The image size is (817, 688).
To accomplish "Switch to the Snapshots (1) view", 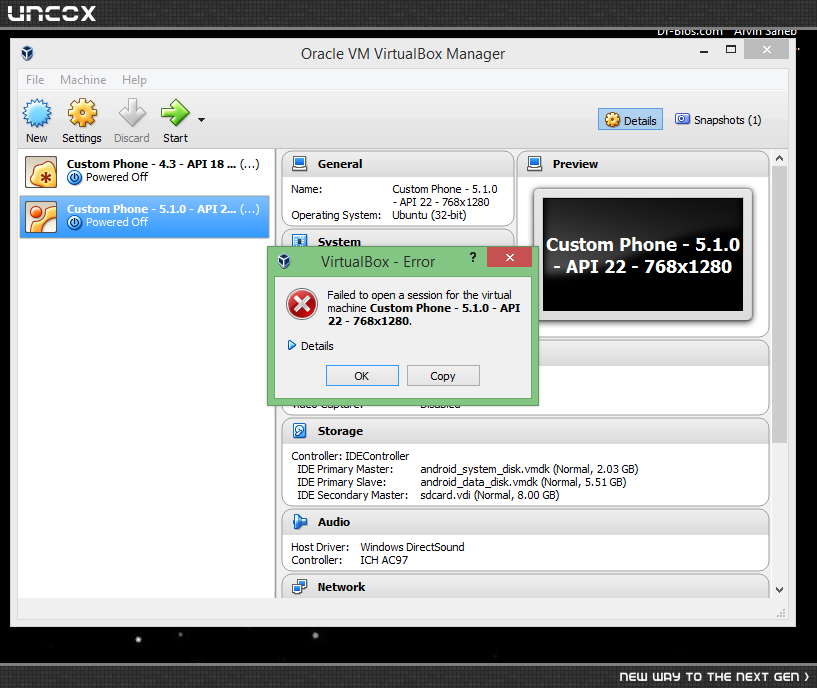I will [x=718, y=120].
